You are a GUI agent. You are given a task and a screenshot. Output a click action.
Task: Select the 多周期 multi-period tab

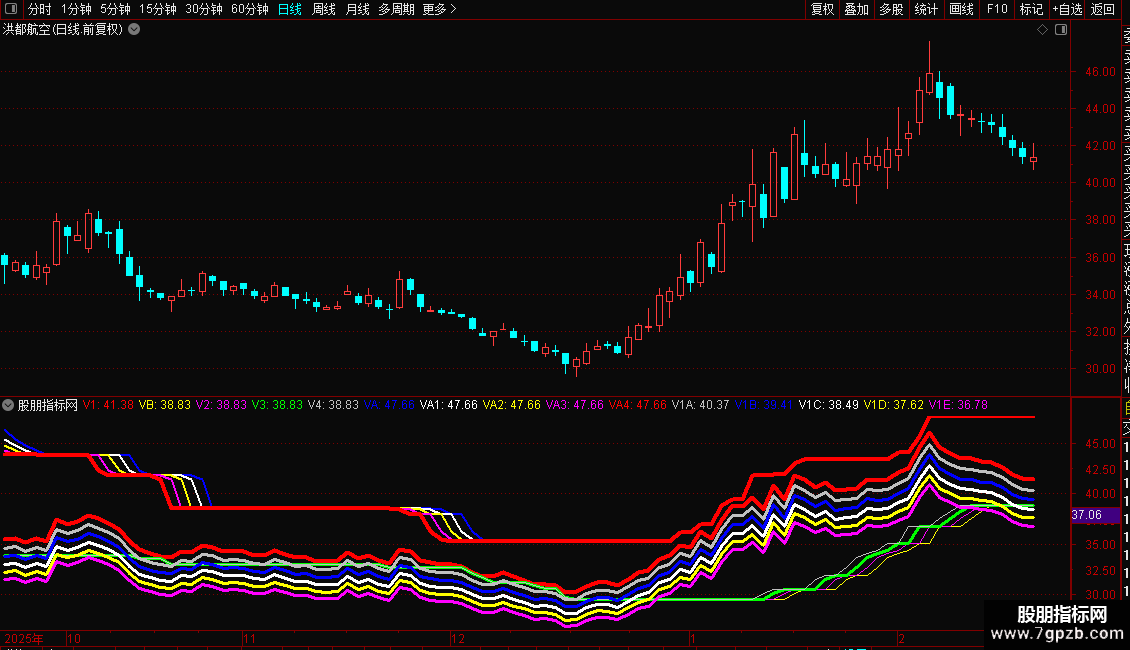(396, 9)
